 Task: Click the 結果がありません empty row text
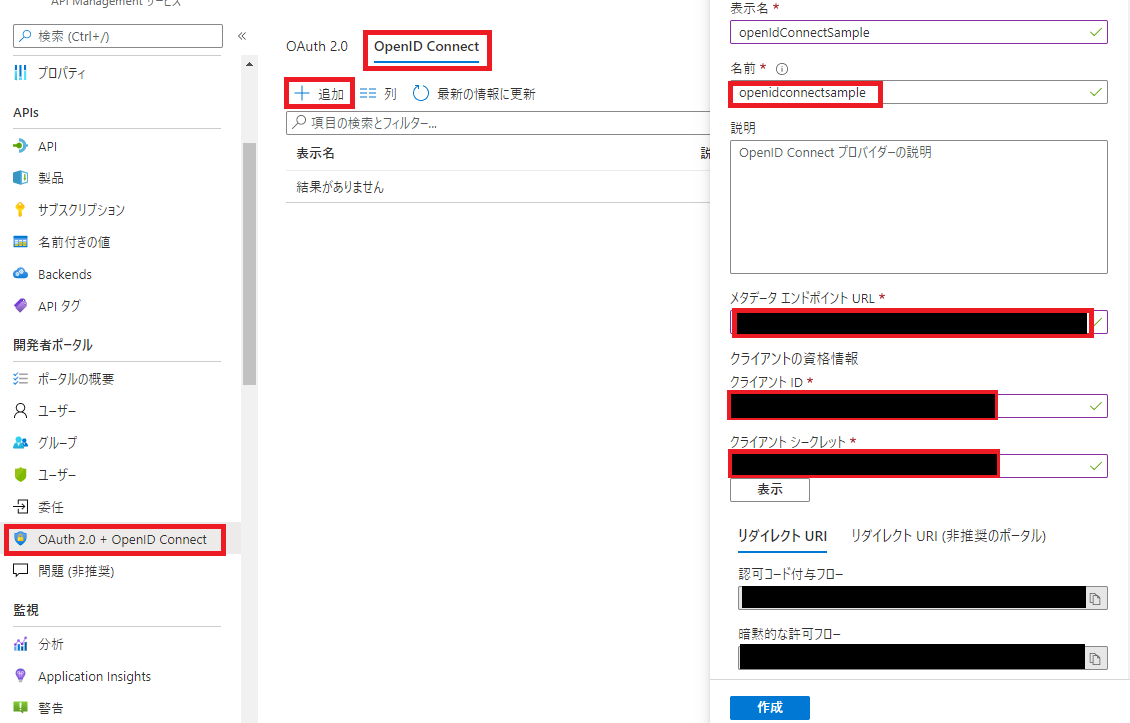click(x=340, y=187)
